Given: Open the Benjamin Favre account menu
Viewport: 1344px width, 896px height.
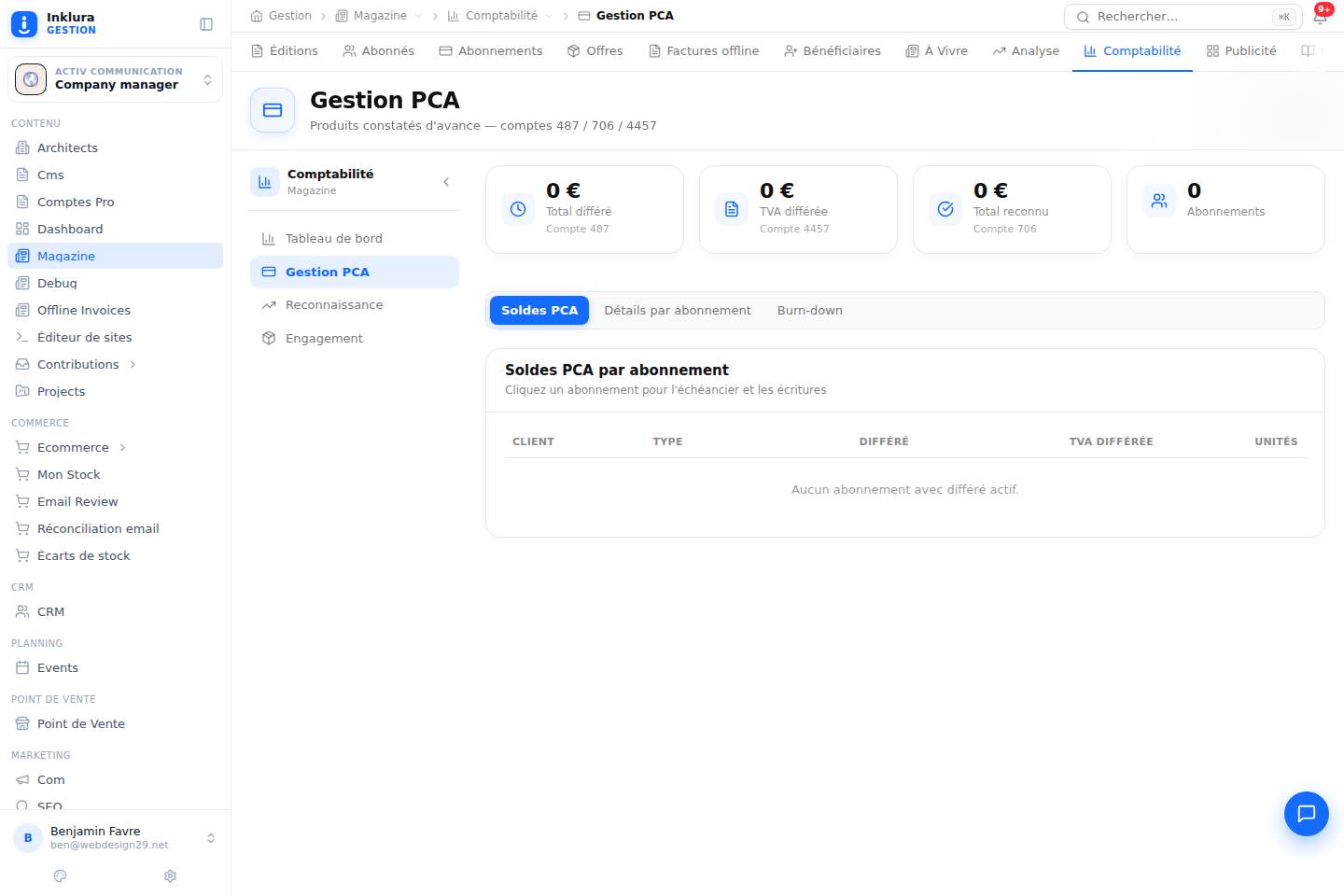Looking at the screenshot, I should tap(115, 838).
